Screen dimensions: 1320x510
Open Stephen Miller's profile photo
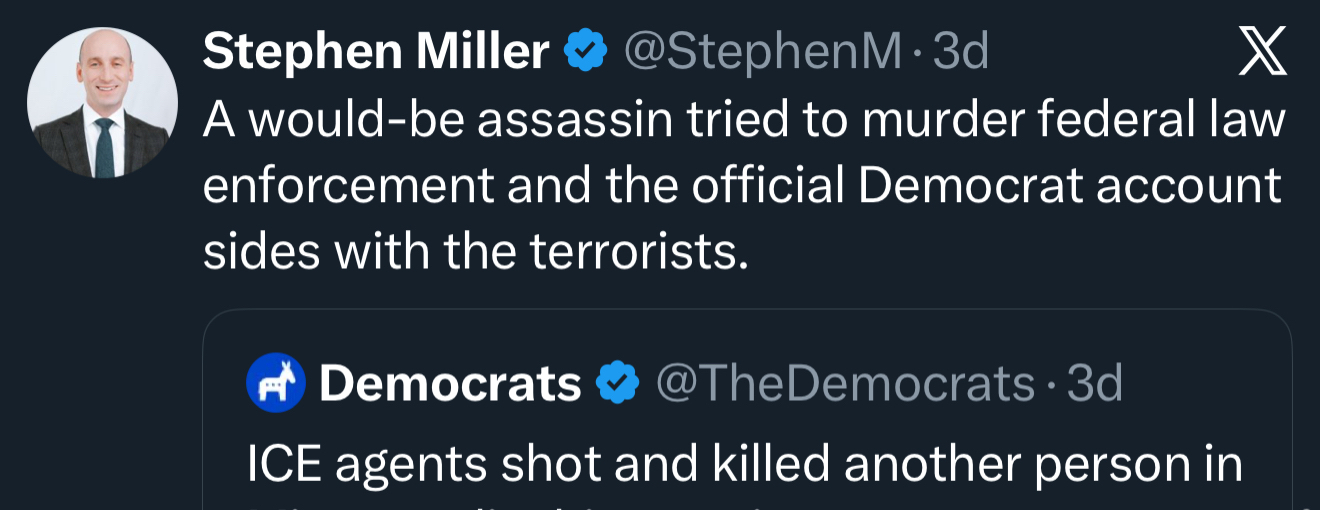pos(102,103)
